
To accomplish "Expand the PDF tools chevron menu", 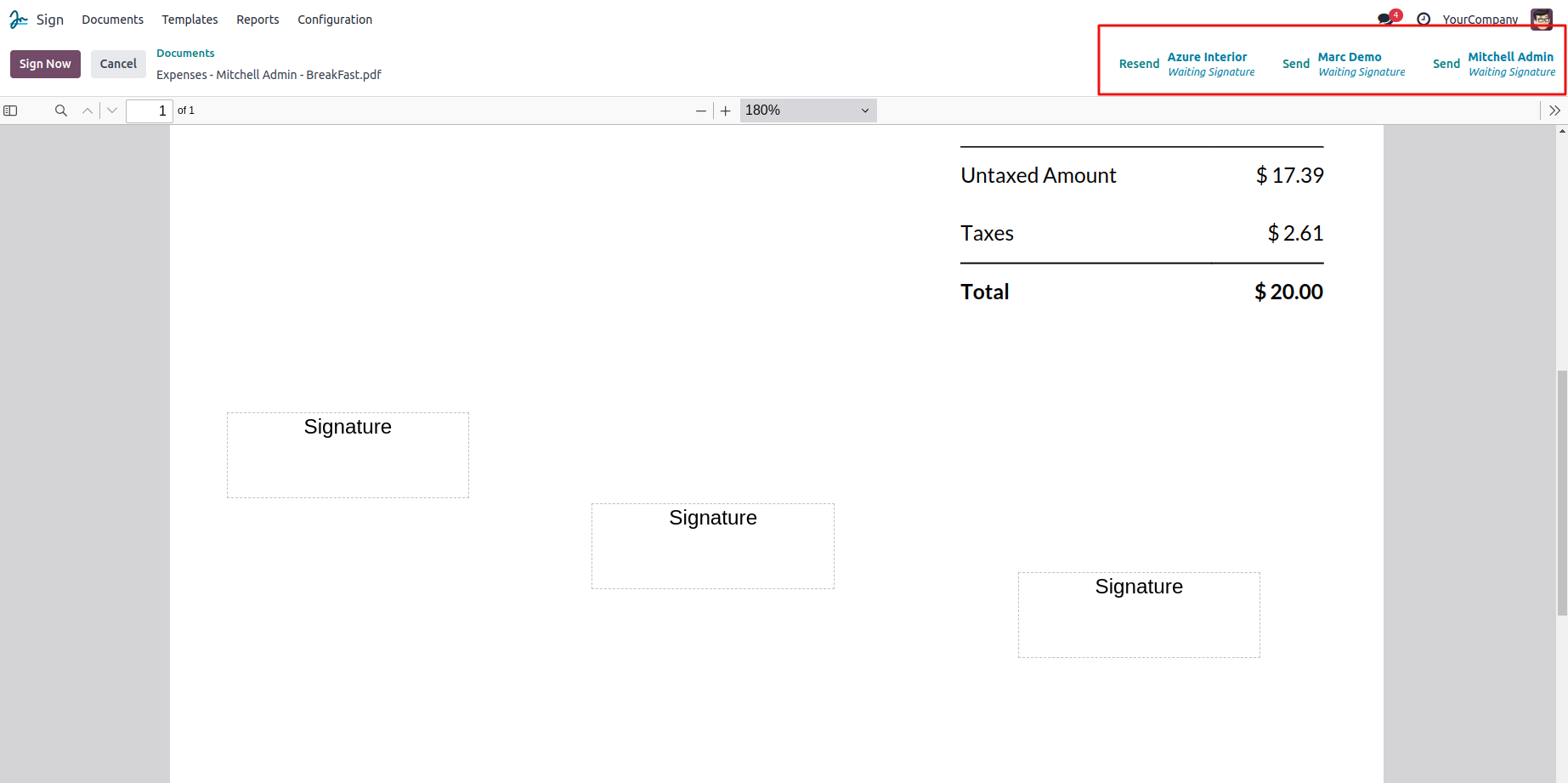I will click(1554, 111).
